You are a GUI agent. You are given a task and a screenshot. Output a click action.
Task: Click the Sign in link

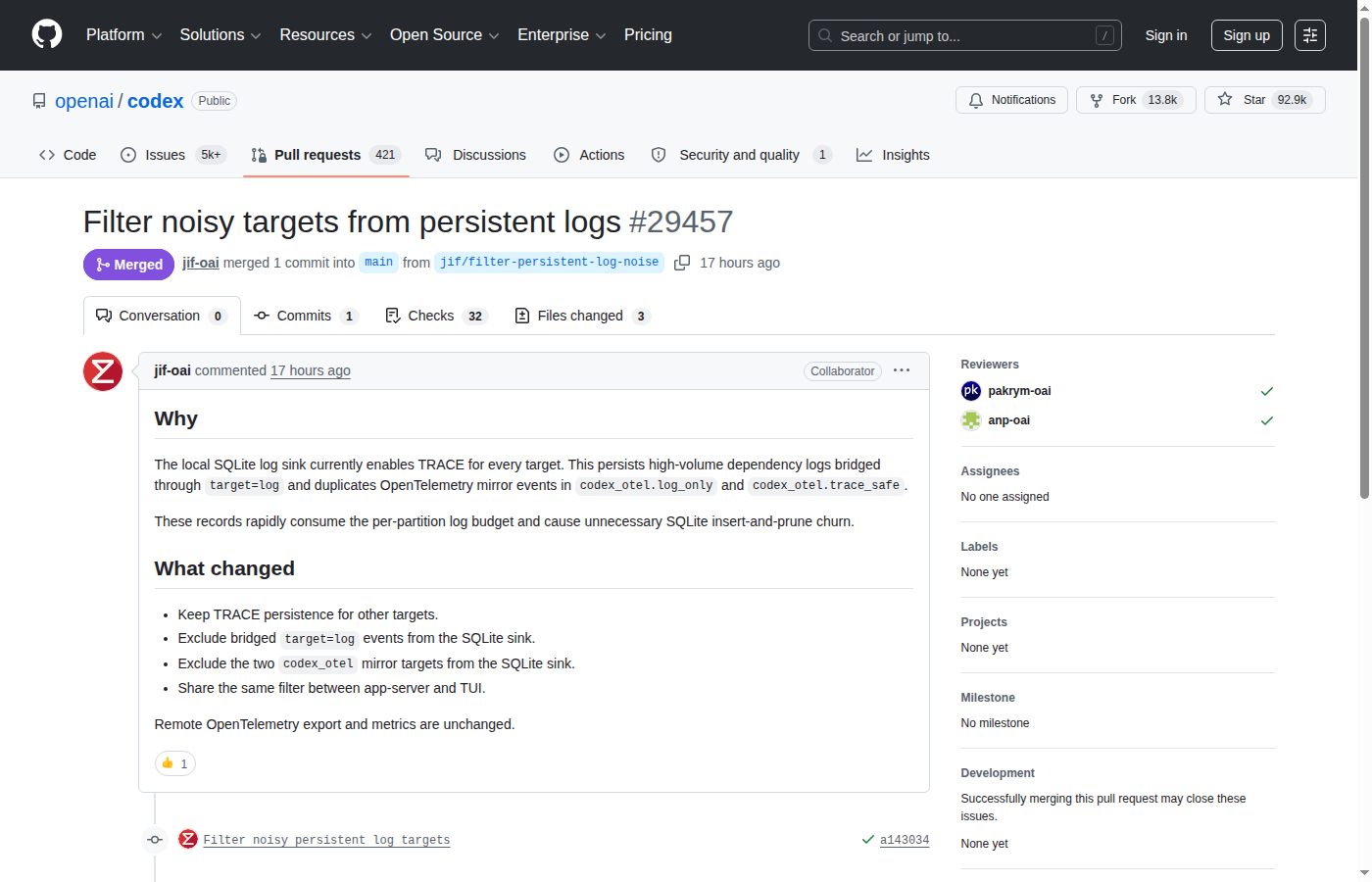click(x=1165, y=35)
